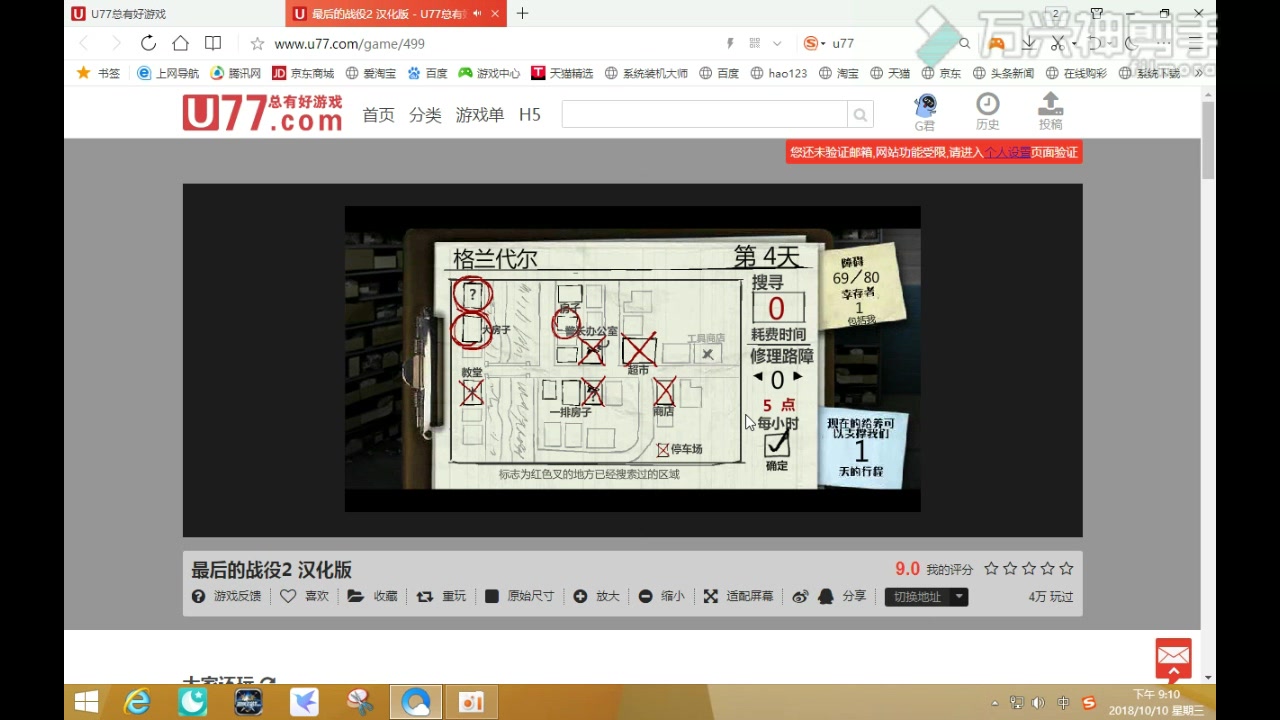This screenshot has height=720, width=1280.
Task: Click the site search magnifier button
Action: pyautogui.click(x=860, y=114)
